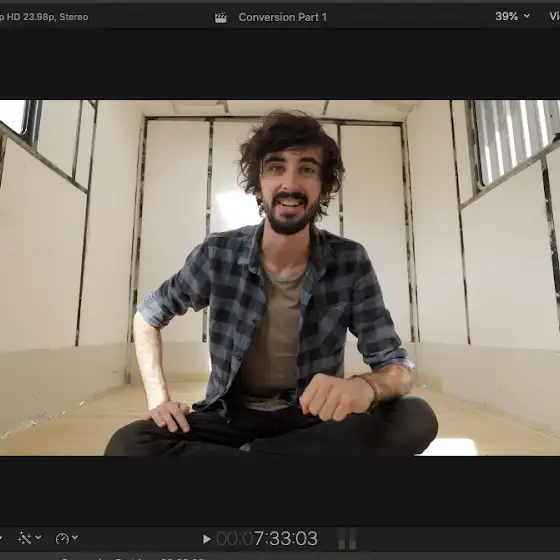This screenshot has height=560, width=560.
Task: Click the clapperboard project icon
Action: tap(220, 18)
